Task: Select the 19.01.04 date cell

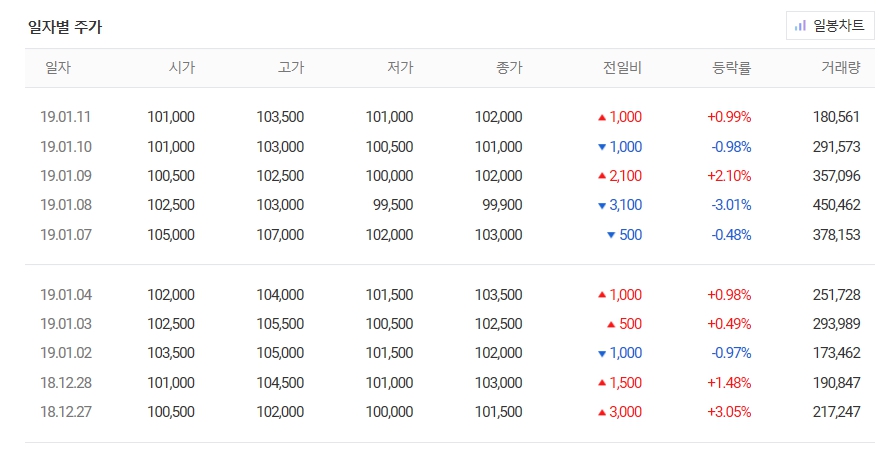Action: click(x=66, y=295)
